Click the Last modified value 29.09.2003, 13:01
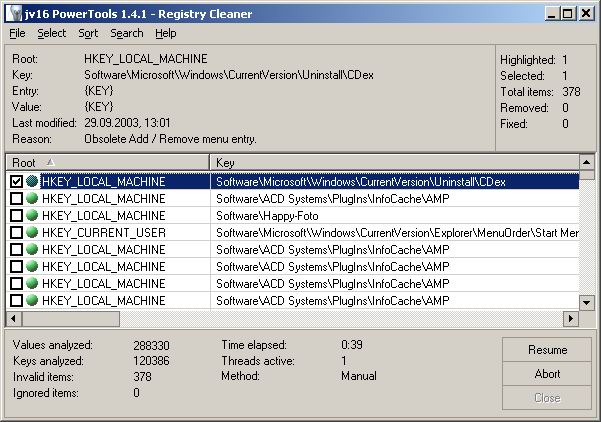 click(127, 123)
